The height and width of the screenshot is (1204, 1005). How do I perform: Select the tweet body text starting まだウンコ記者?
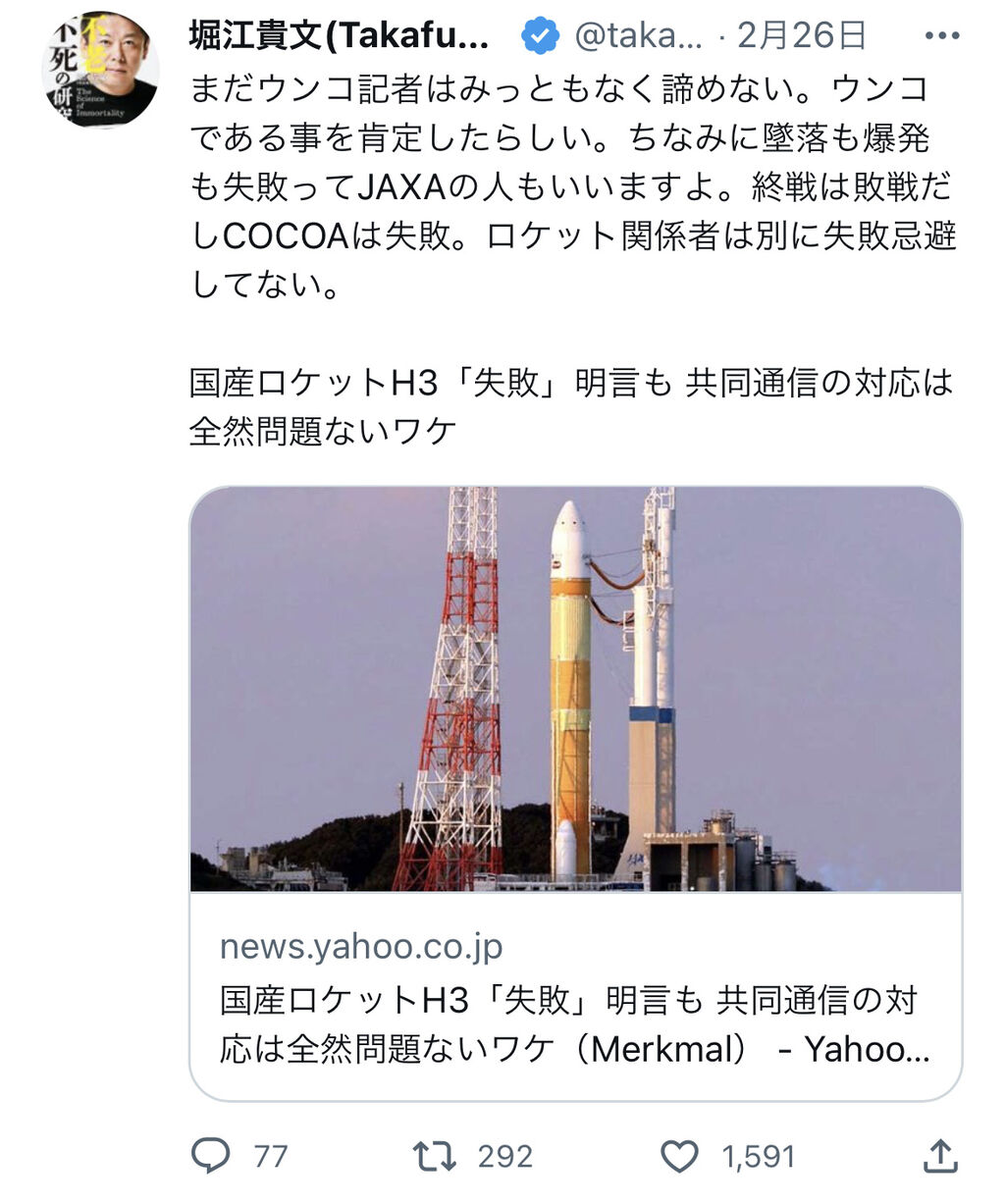point(572,186)
